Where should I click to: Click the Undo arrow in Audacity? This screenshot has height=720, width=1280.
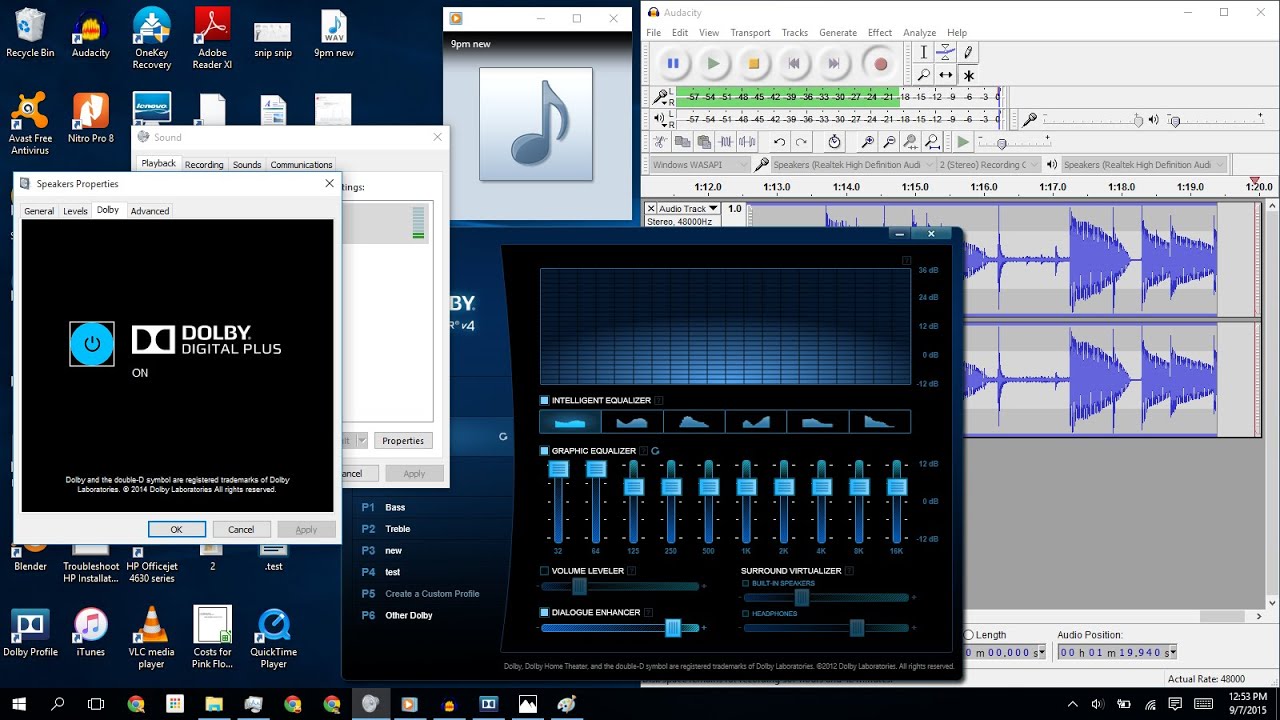[779, 142]
